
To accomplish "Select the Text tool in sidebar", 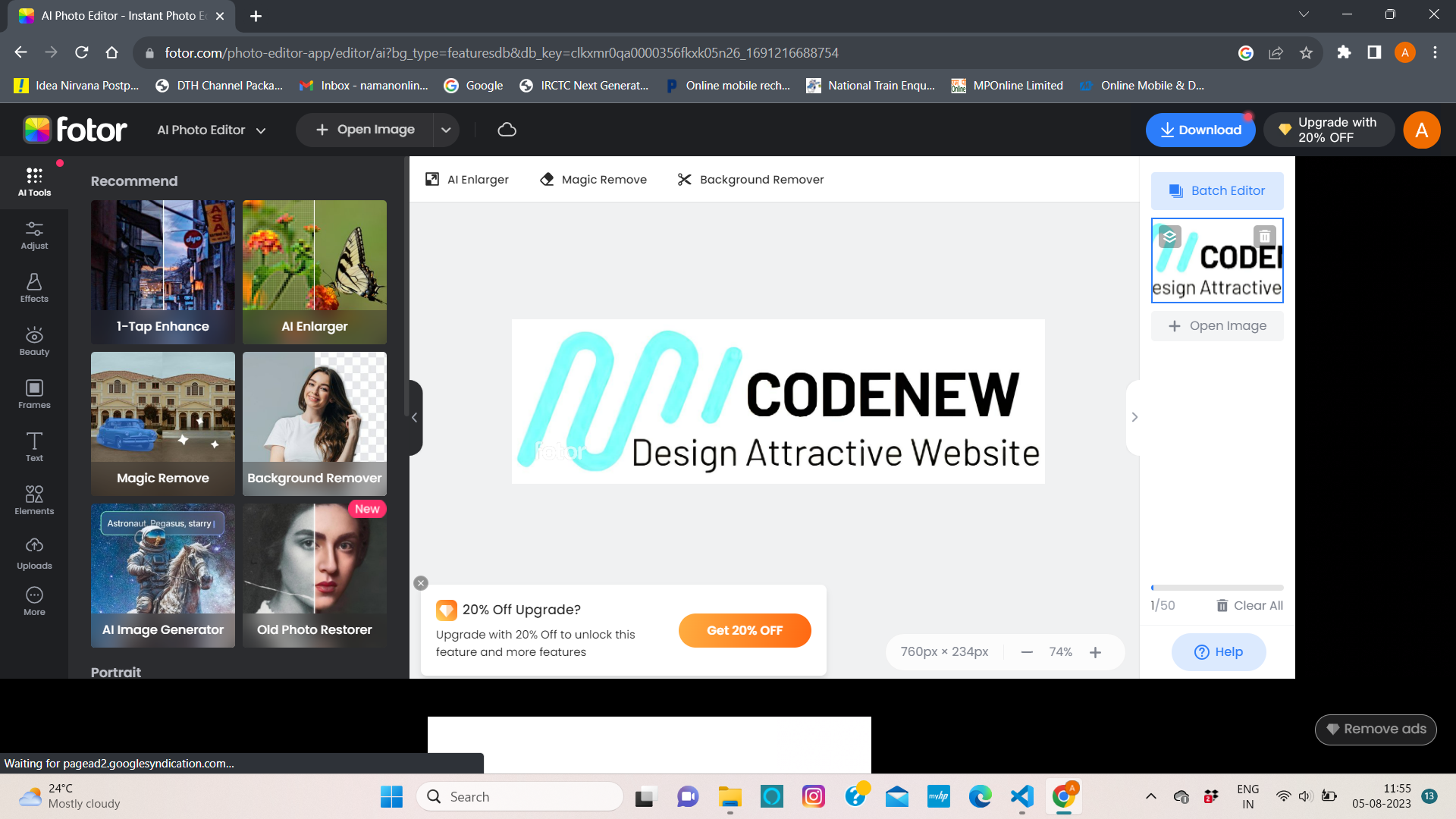I will [x=34, y=447].
